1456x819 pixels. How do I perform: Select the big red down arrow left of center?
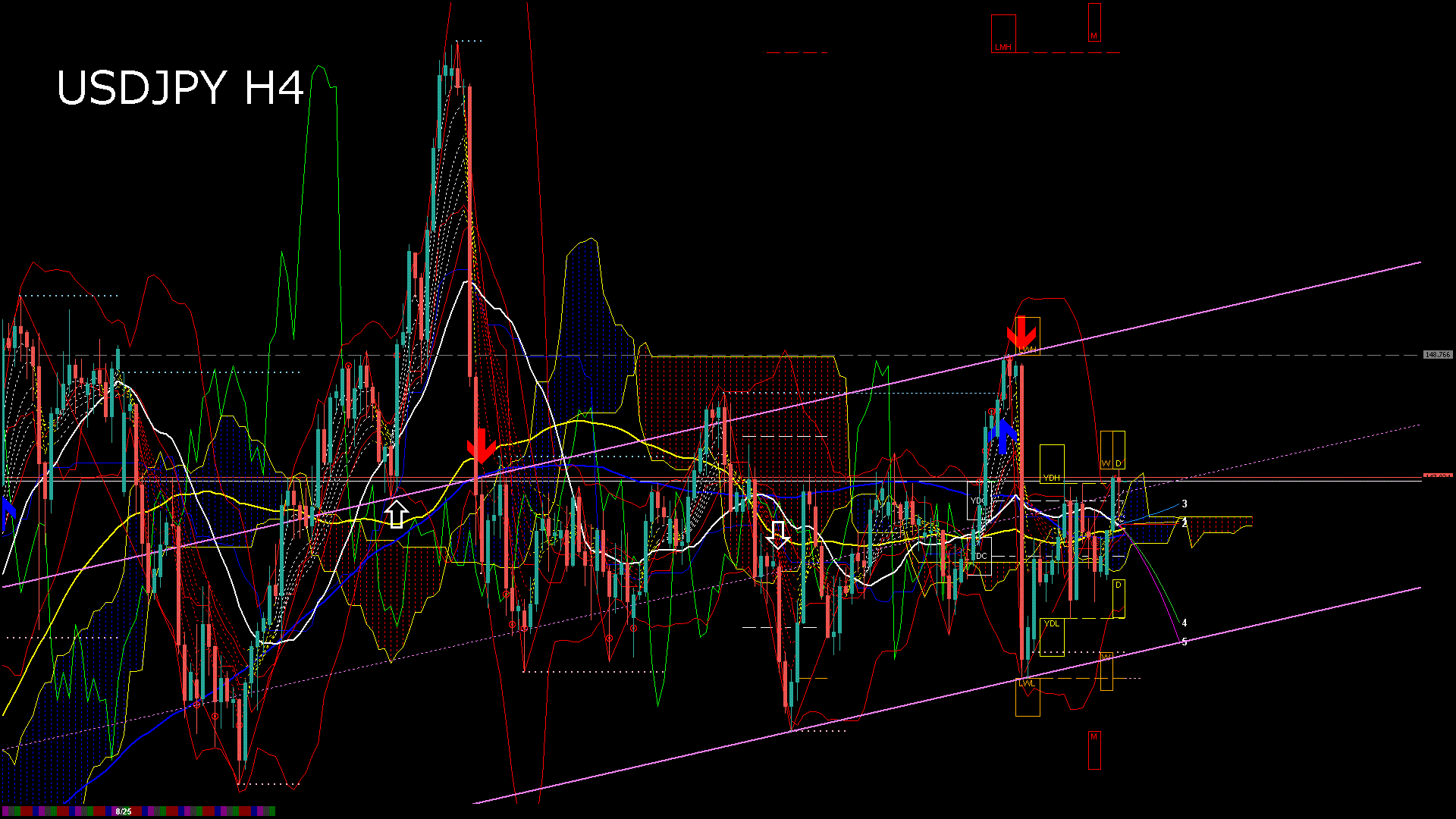point(481,447)
